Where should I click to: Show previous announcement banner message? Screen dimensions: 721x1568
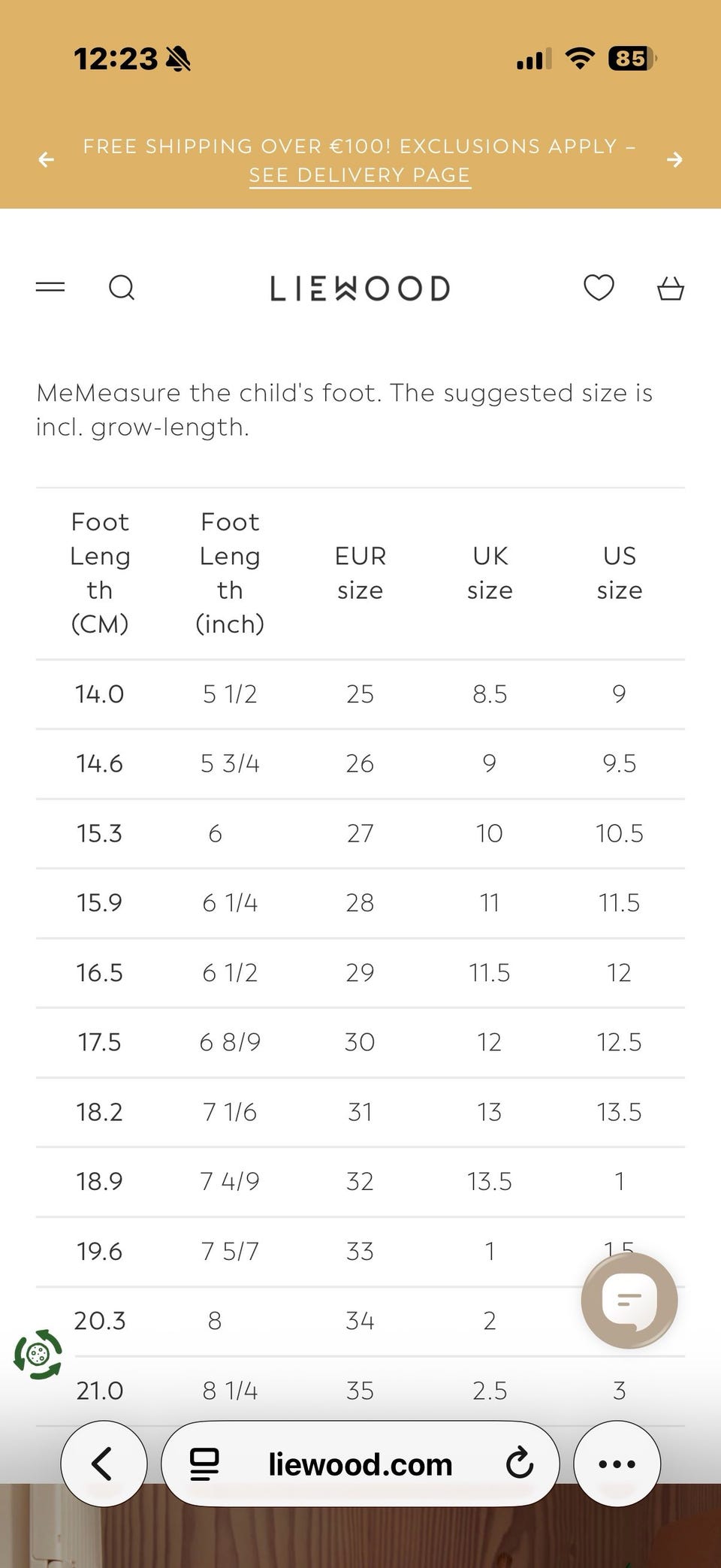coord(47,159)
